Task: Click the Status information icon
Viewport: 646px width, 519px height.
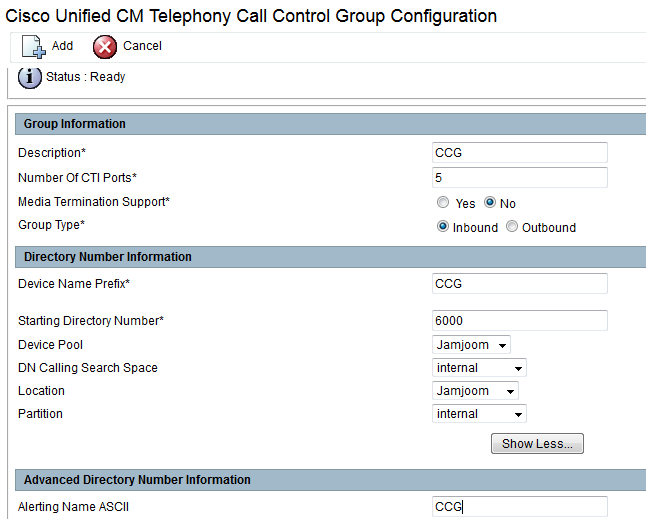Action: pos(30,77)
